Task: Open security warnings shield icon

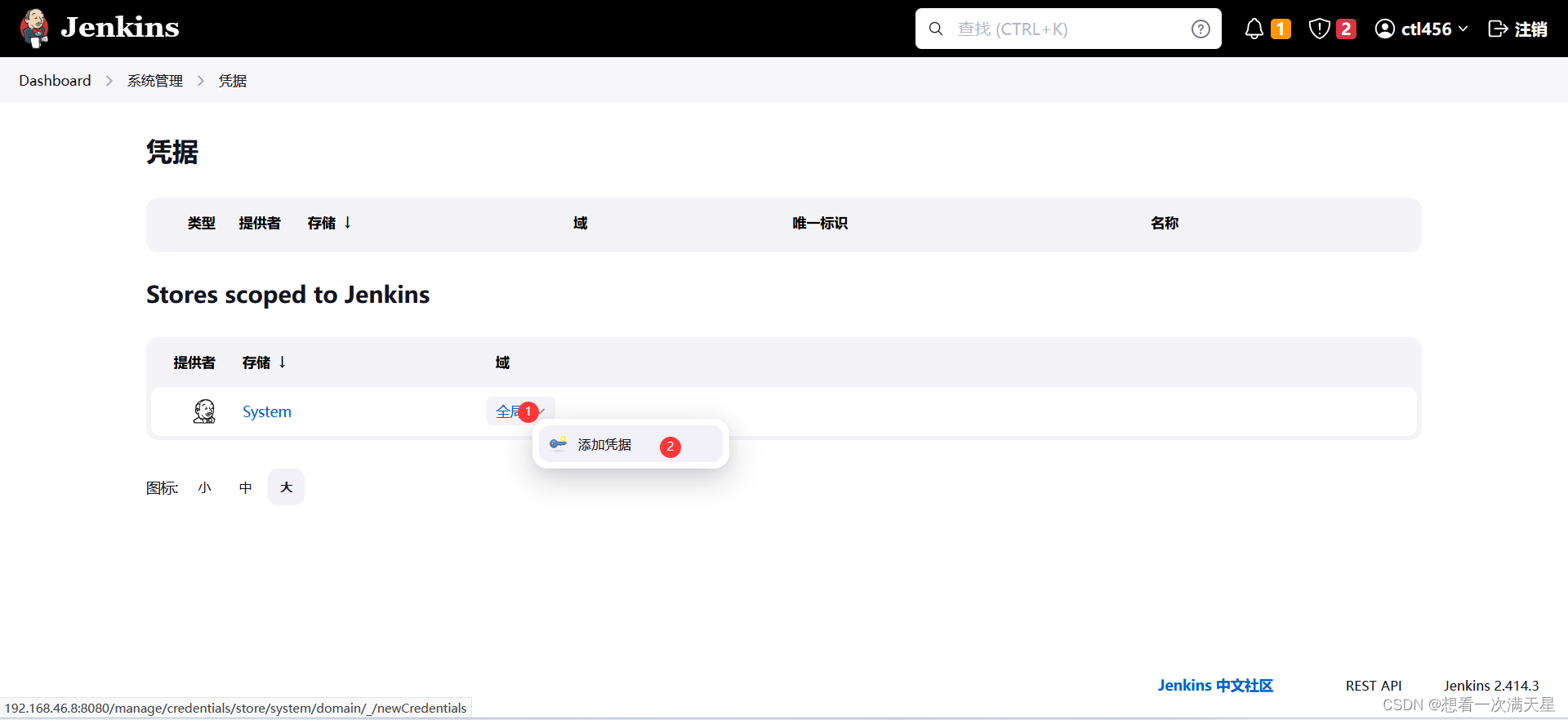Action: click(1319, 29)
